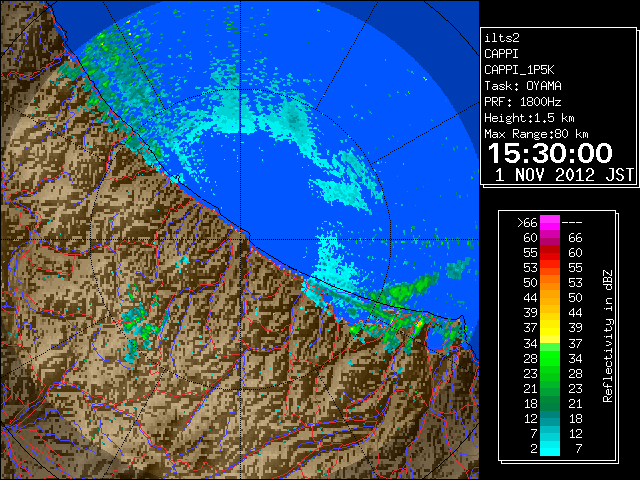Click the 'PRF: 1800Hz' text
Screen dimensions: 640x480
523,102
